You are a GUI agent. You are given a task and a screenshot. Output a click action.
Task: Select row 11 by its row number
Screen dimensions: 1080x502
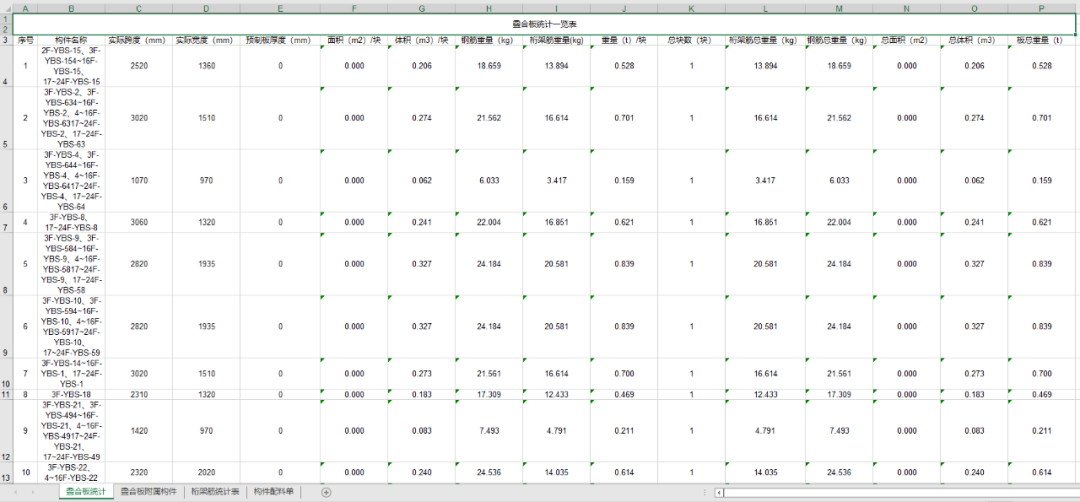coord(7,394)
